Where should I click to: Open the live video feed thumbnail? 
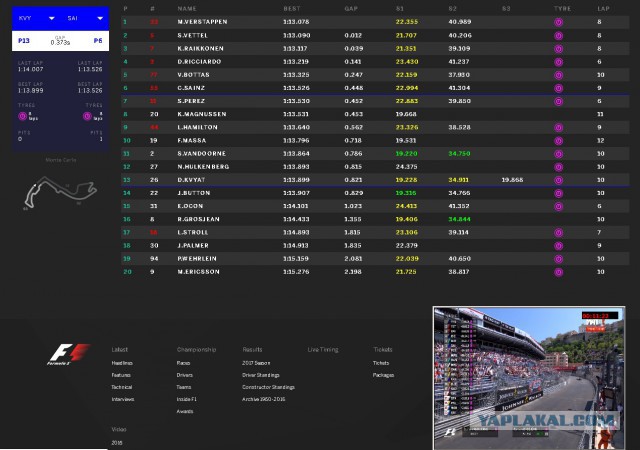coord(529,378)
